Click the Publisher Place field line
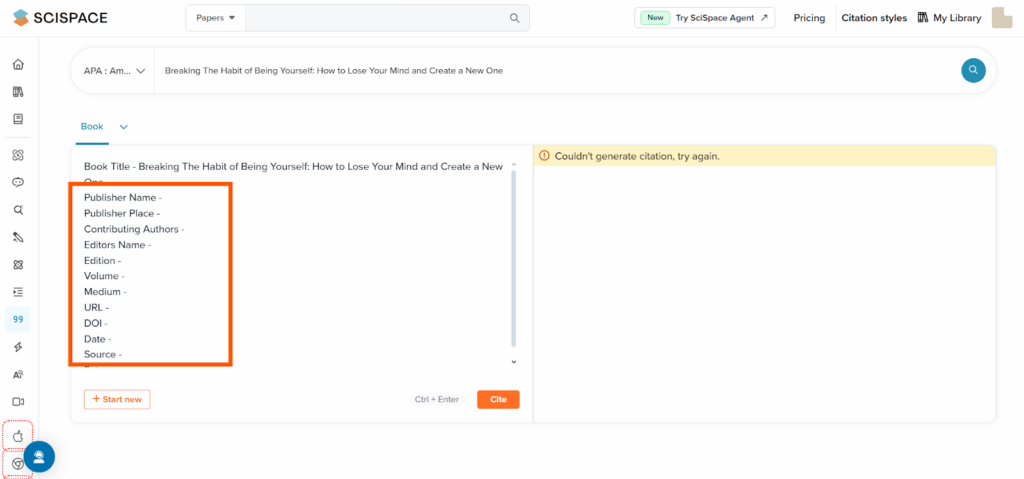This screenshot has height=479, width=1024. [x=122, y=213]
